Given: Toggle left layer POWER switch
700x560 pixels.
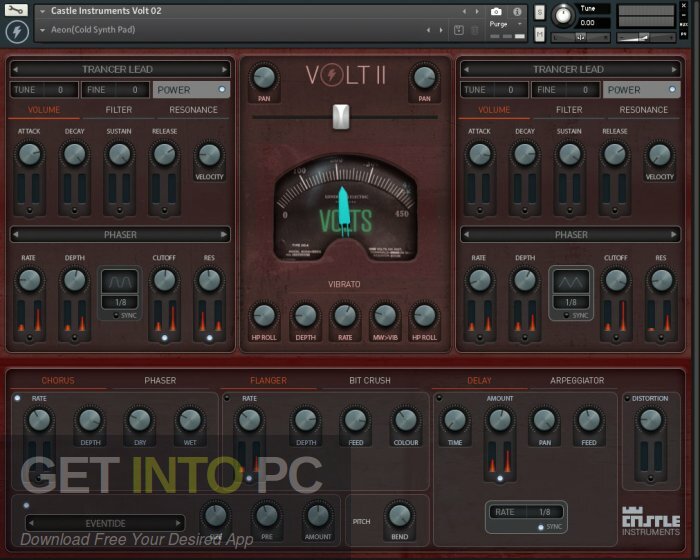Looking at the screenshot, I should tap(191, 90).
